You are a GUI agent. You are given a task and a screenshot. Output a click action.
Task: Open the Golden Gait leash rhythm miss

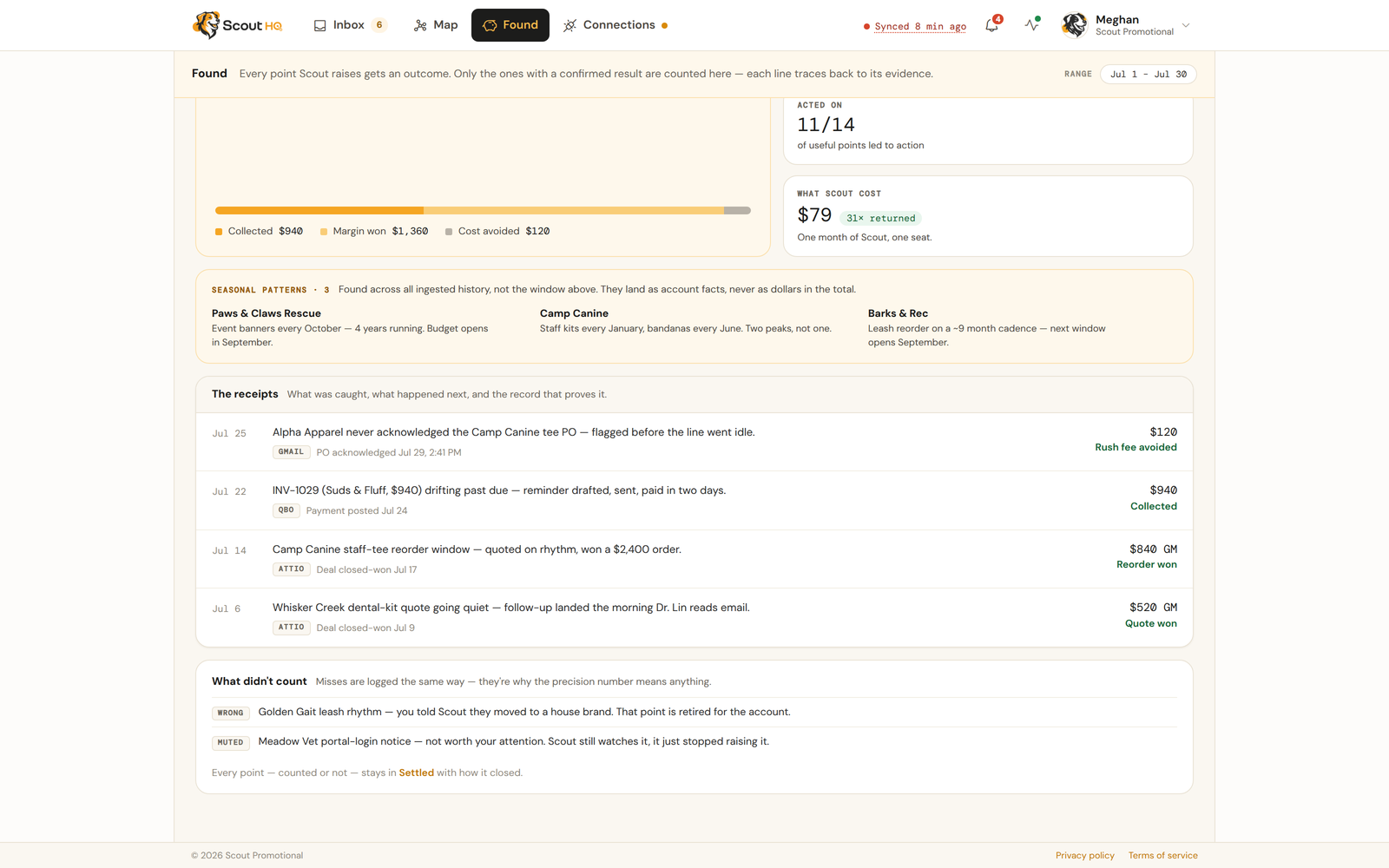[x=694, y=713]
